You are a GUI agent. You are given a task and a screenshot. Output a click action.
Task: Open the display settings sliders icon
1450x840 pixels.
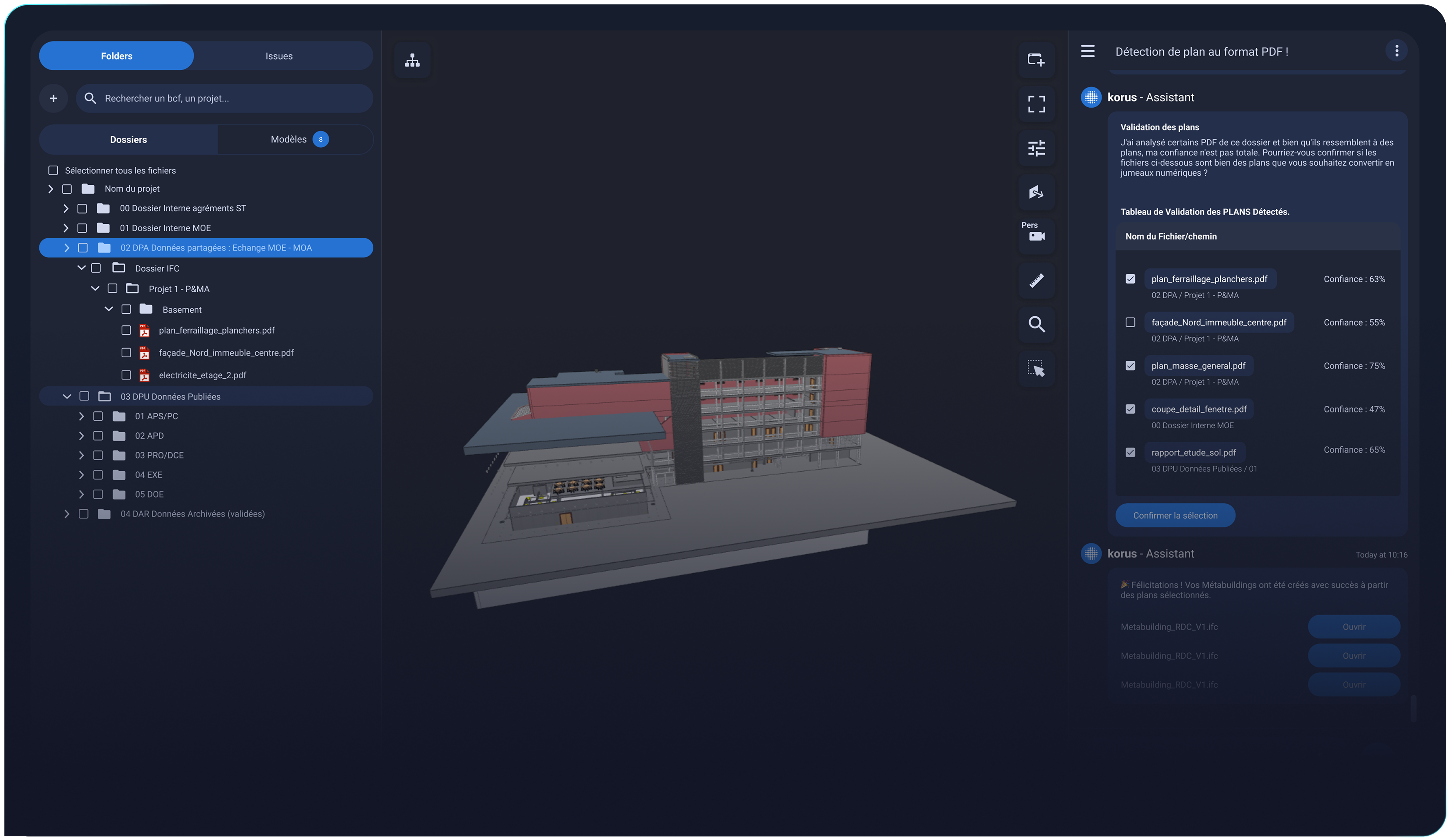pyautogui.click(x=1036, y=148)
